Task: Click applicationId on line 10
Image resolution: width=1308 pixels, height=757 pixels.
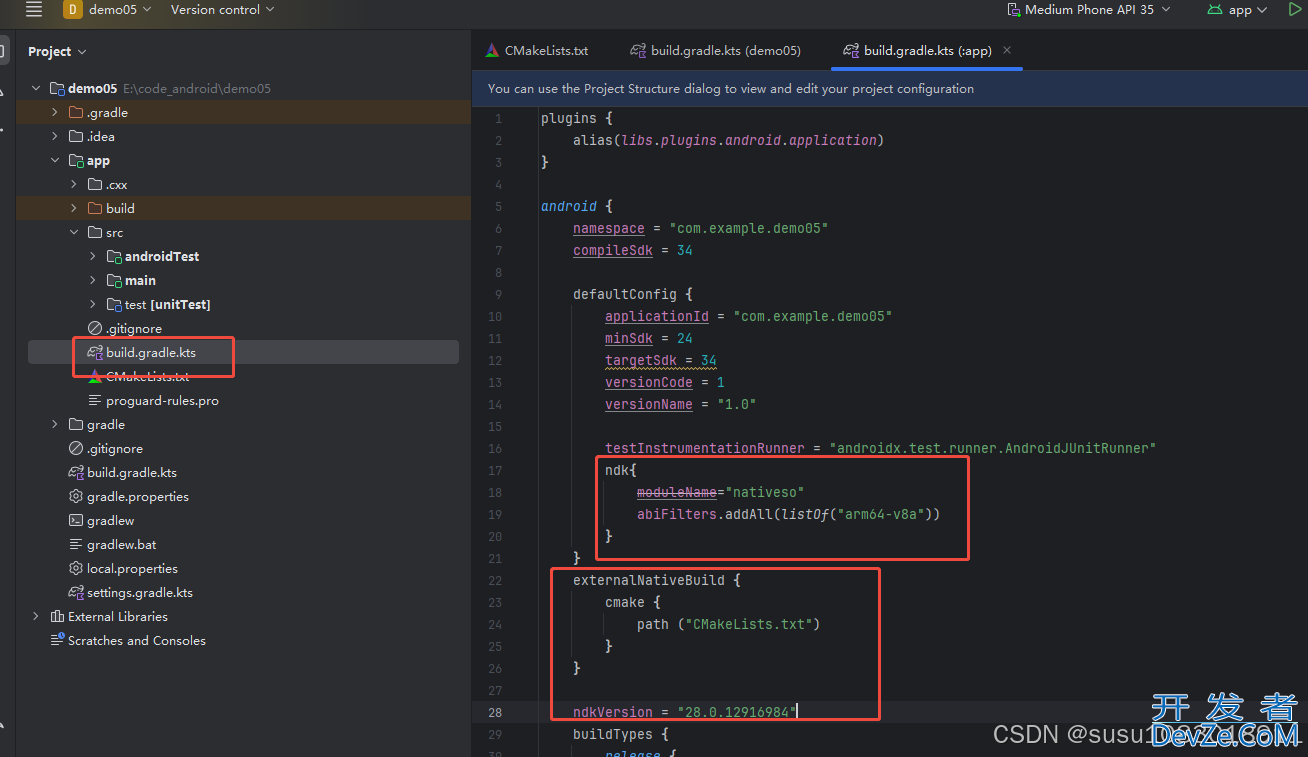Action: tap(657, 317)
